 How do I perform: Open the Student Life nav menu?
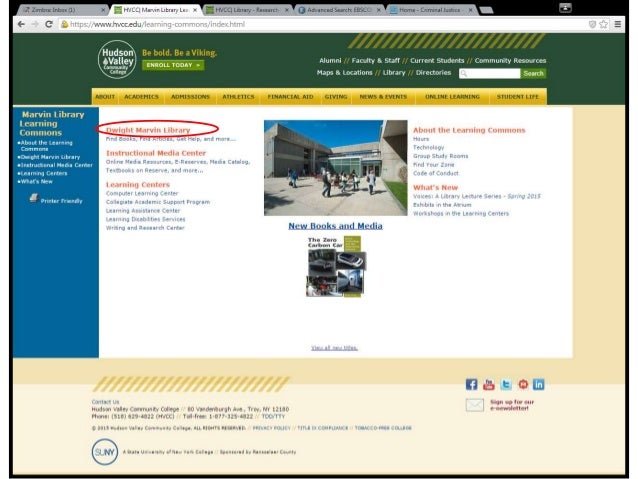(518, 97)
